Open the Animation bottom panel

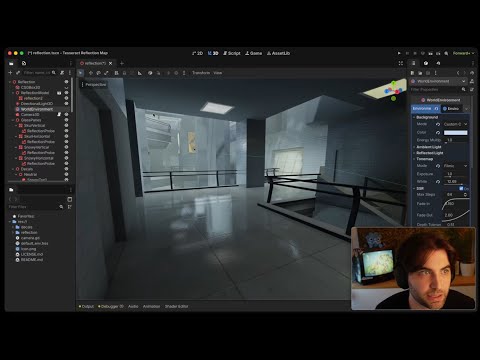tap(151, 306)
